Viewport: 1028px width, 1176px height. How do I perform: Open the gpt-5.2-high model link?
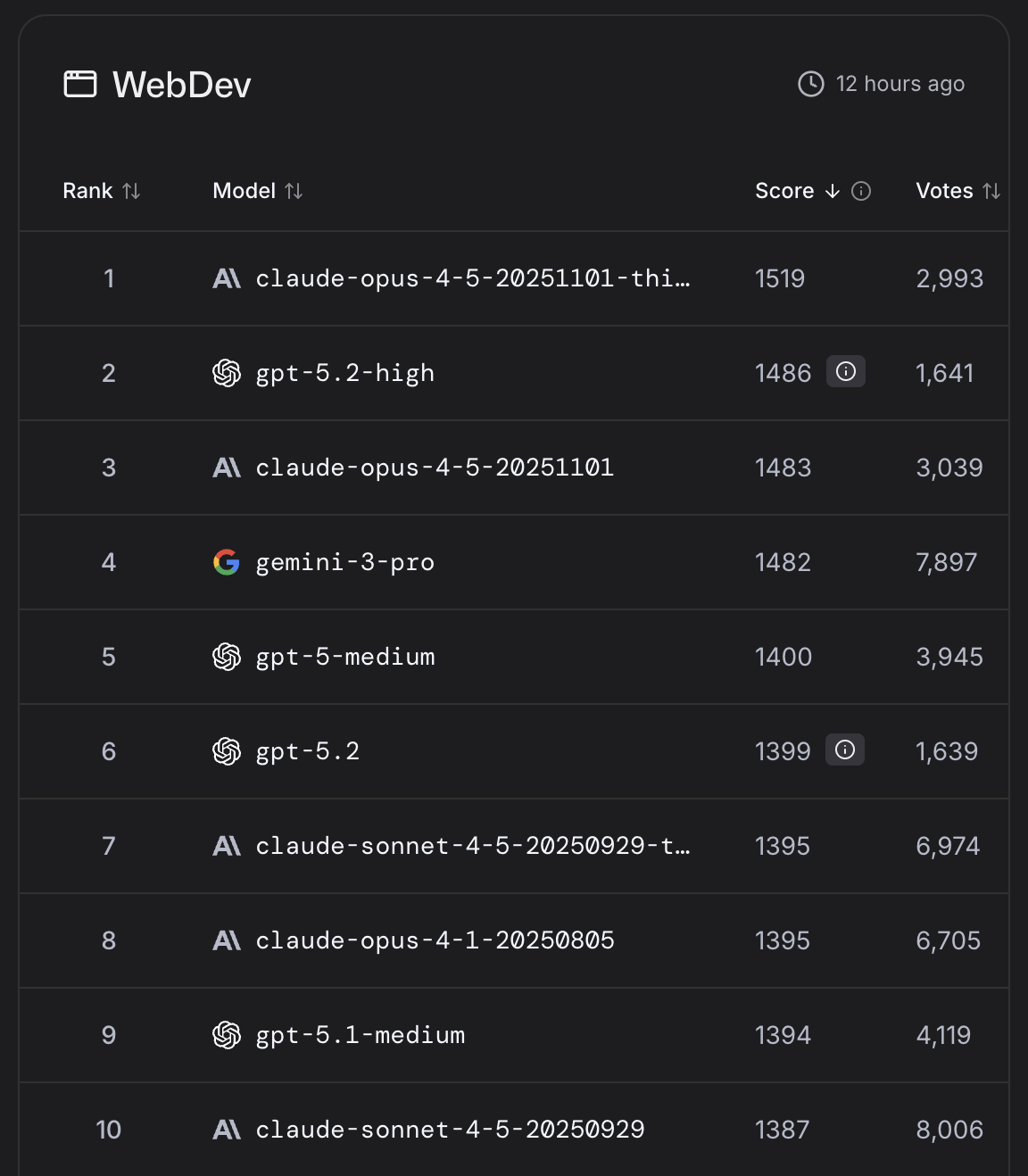click(x=344, y=373)
